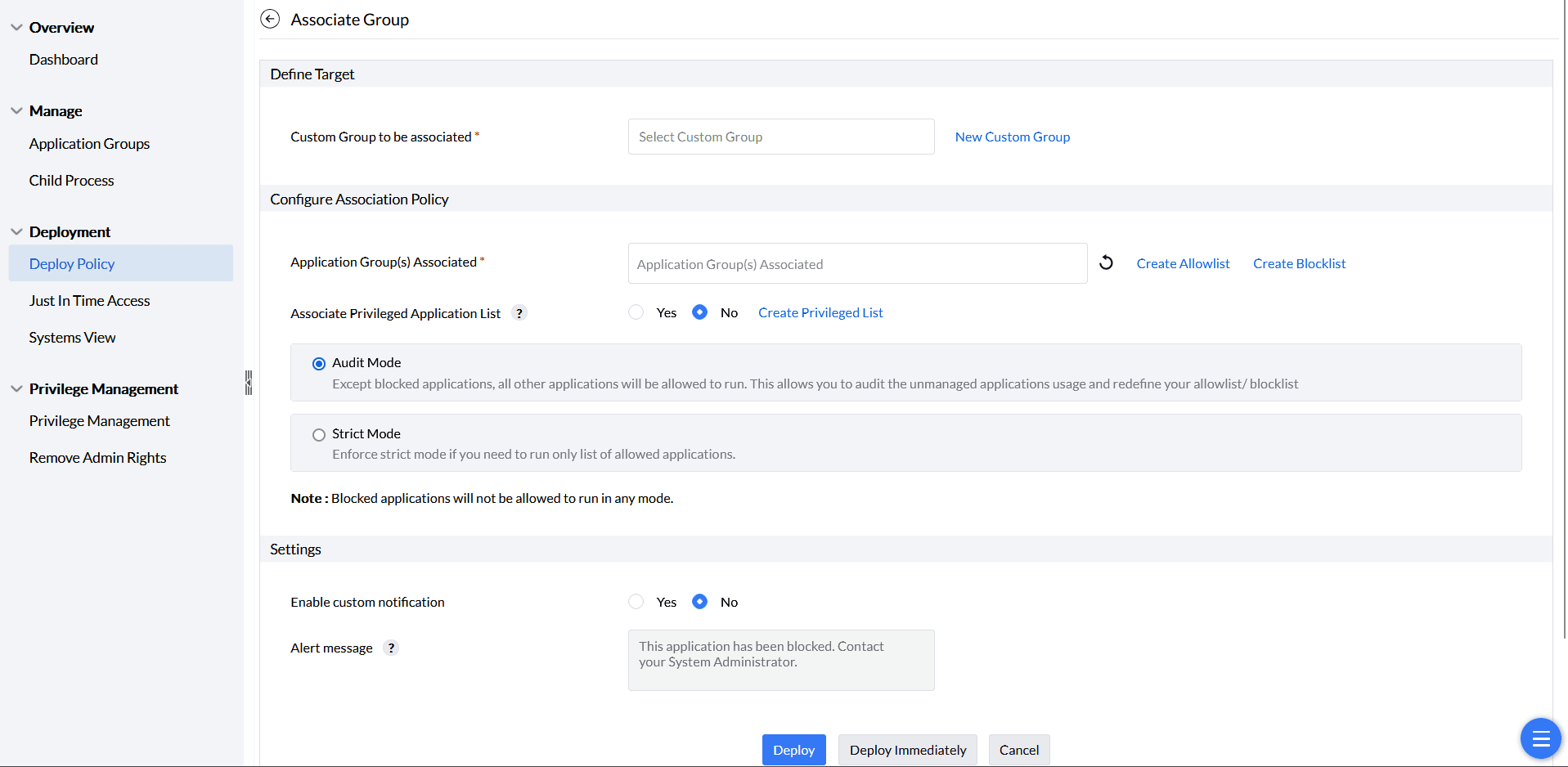Click the Create Allowlist link
Viewport: 1568px width, 767px height.
pyautogui.click(x=1183, y=263)
